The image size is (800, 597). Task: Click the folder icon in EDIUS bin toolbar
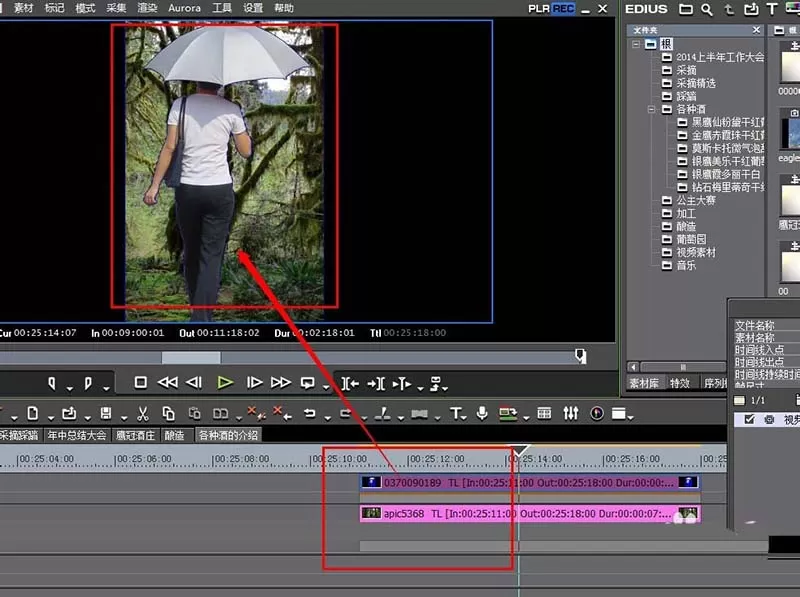686,9
